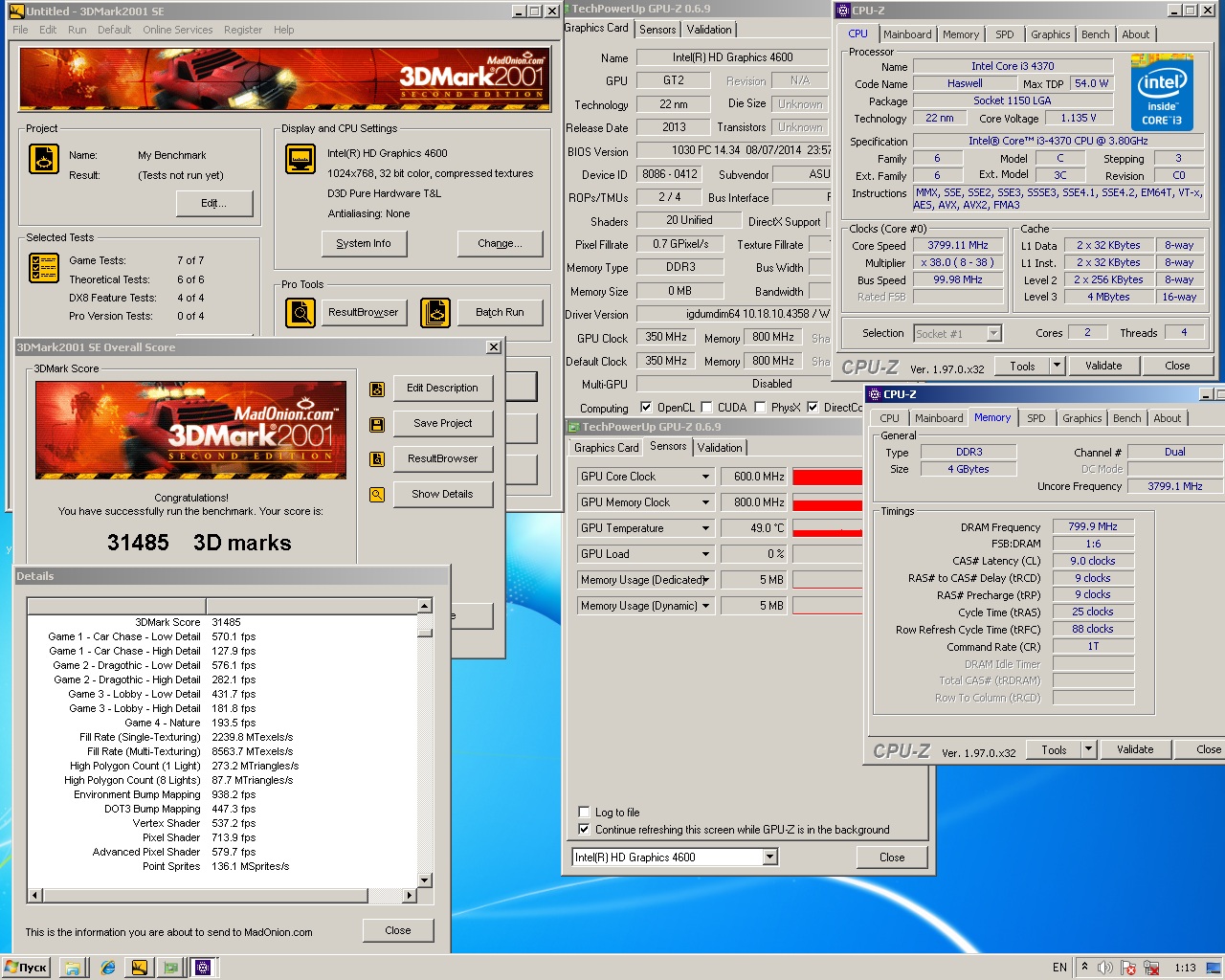Toggle the PhysX checkbox in GPU-Z
This screenshot has width=1225, height=980.
coord(760,407)
